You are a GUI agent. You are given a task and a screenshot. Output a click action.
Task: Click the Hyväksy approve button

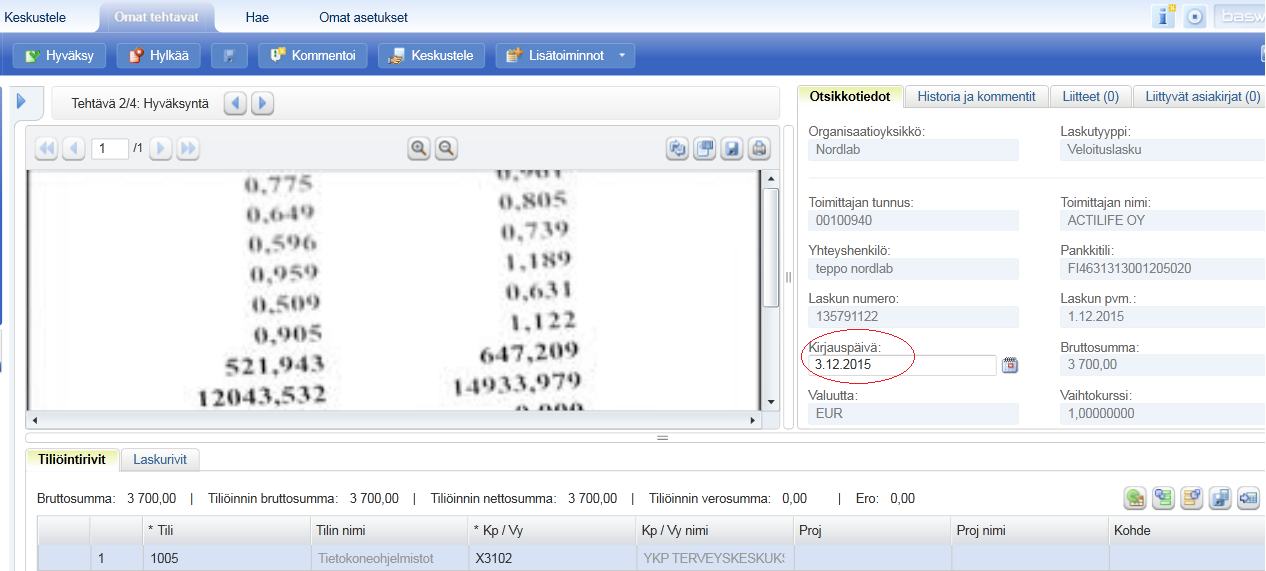pyautogui.click(x=59, y=56)
